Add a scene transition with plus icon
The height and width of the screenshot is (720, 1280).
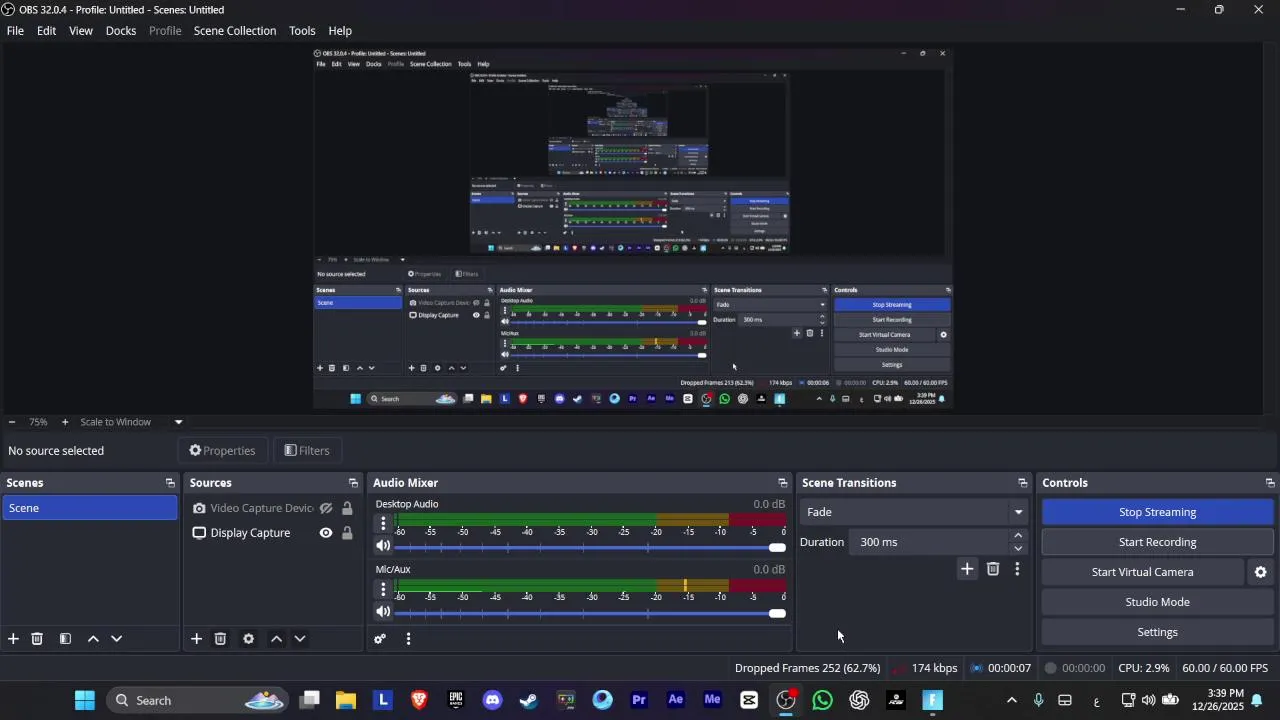[967, 569]
